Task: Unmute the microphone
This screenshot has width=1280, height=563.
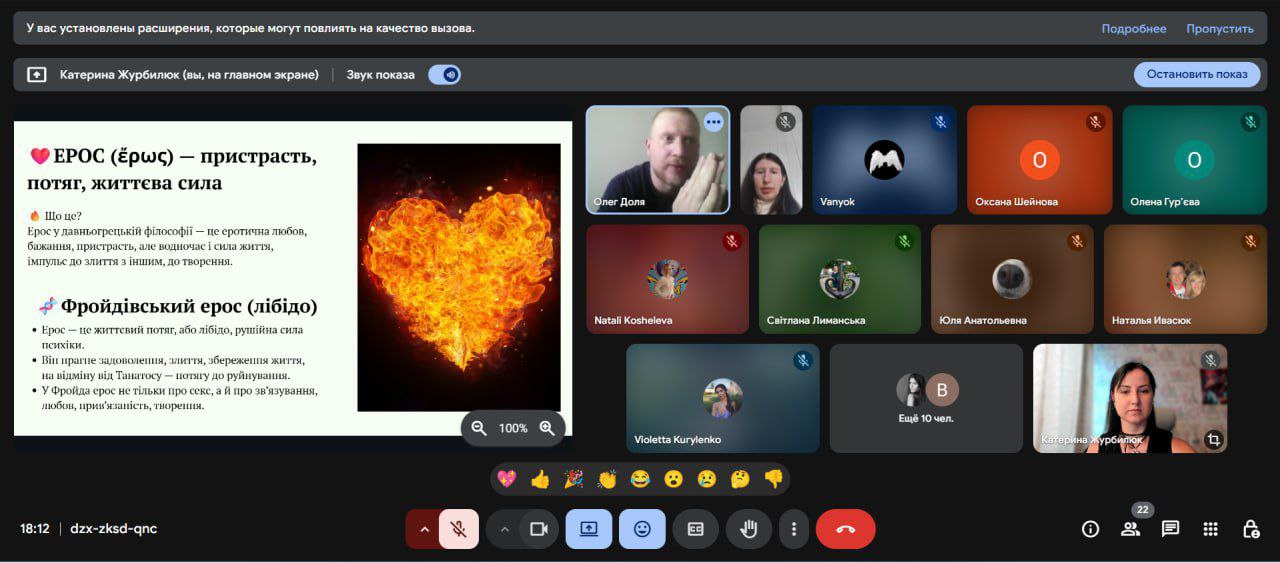Action: [459, 529]
